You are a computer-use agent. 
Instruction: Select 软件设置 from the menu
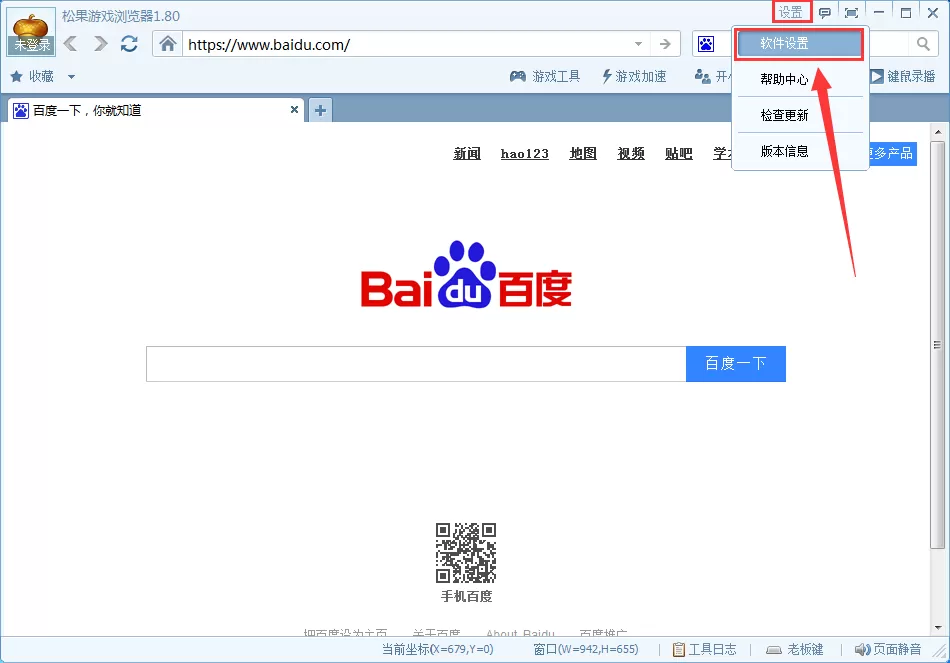800,44
